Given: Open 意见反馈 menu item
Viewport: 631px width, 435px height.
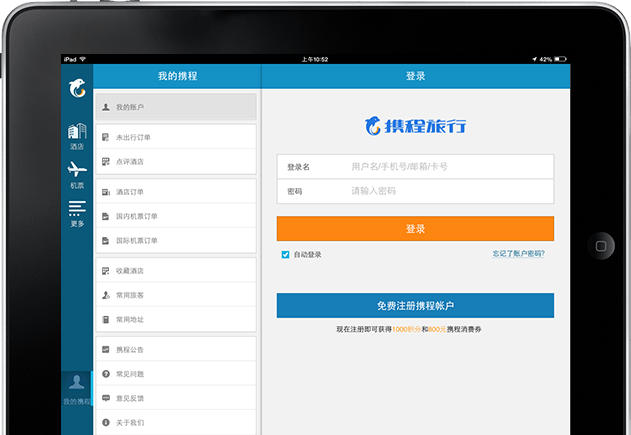Looking at the screenshot, I should pos(176,398).
